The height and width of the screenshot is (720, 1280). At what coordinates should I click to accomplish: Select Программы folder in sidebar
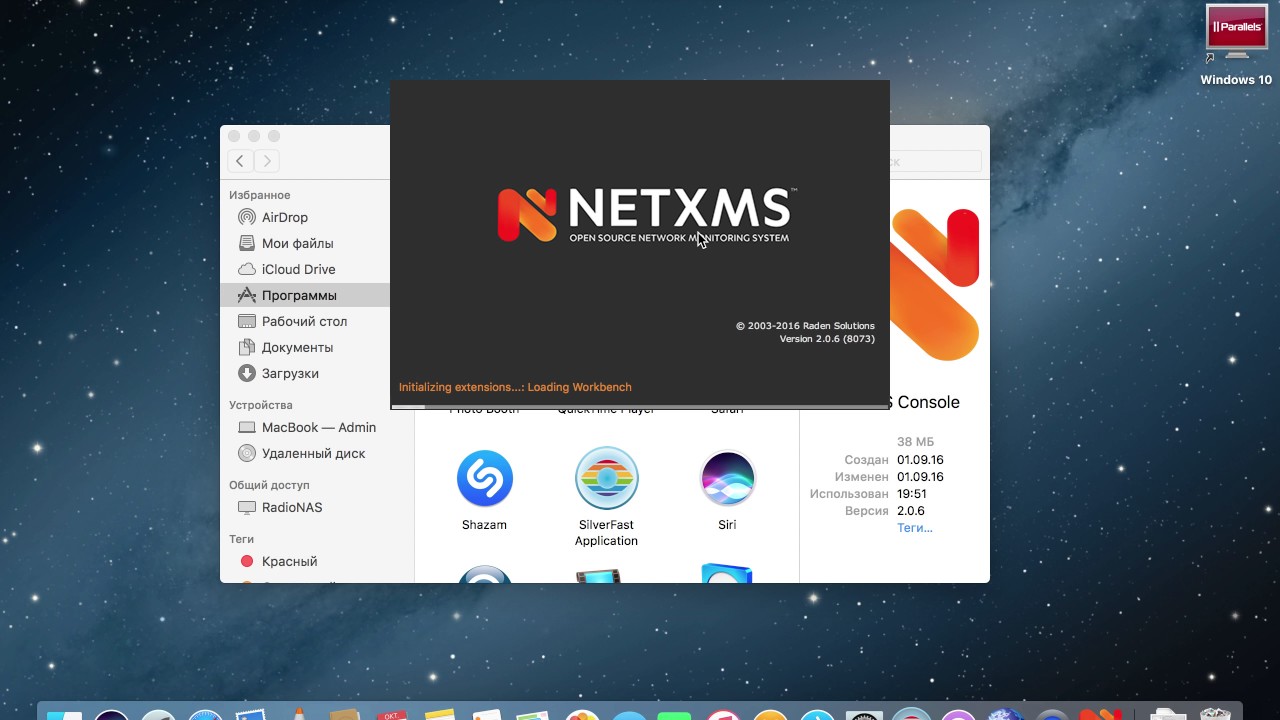(x=304, y=295)
